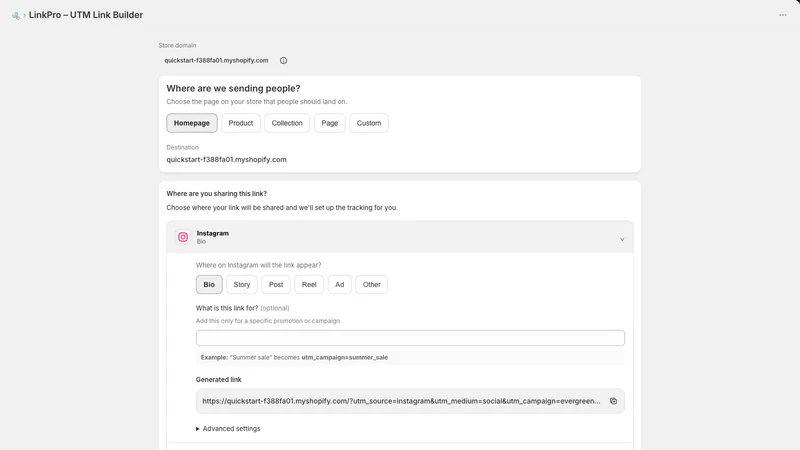Select the Product destination option
The height and width of the screenshot is (450, 800).
coord(241,123)
